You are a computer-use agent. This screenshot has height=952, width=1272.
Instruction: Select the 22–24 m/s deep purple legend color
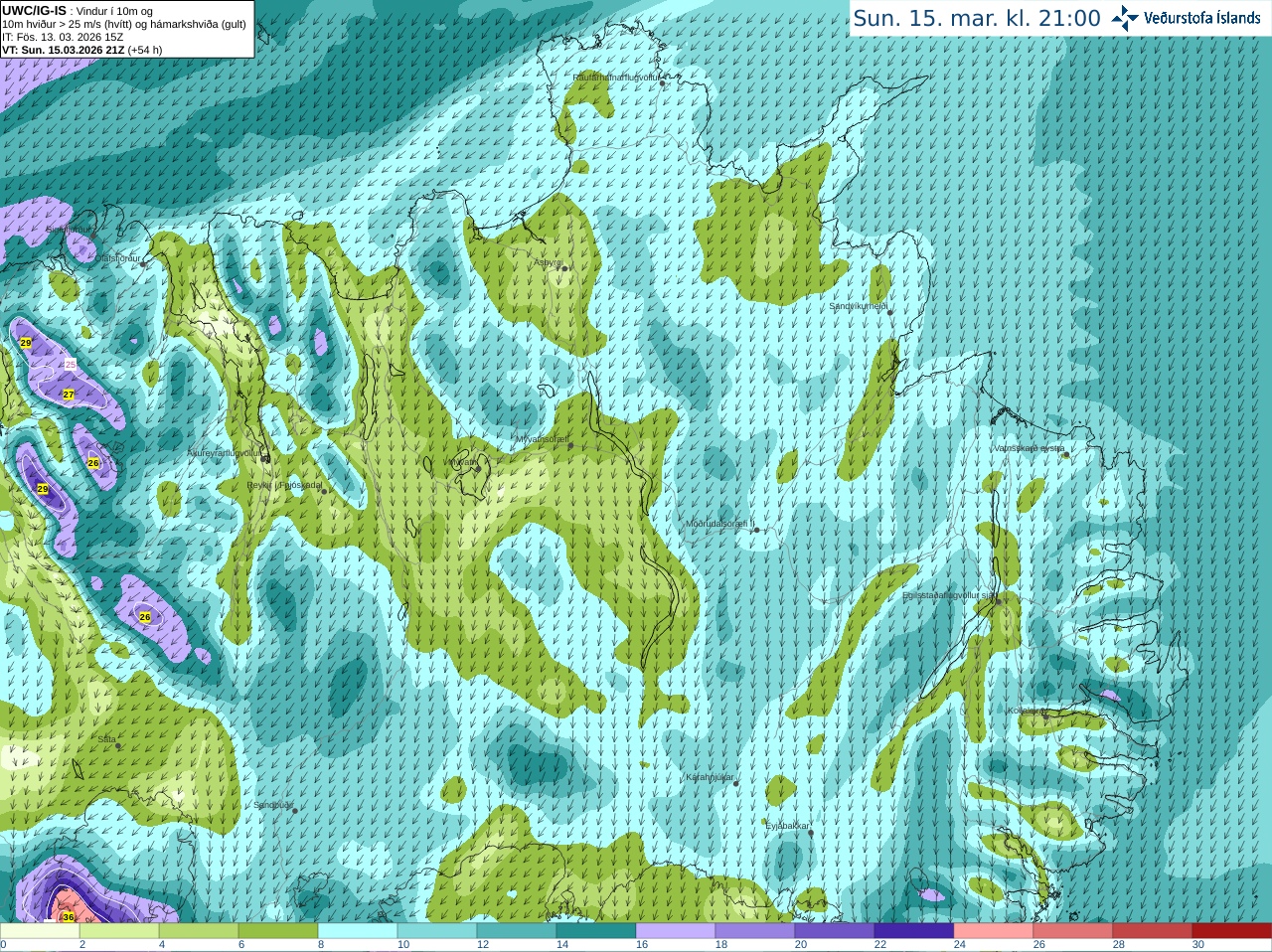click(x=914, y=931)
